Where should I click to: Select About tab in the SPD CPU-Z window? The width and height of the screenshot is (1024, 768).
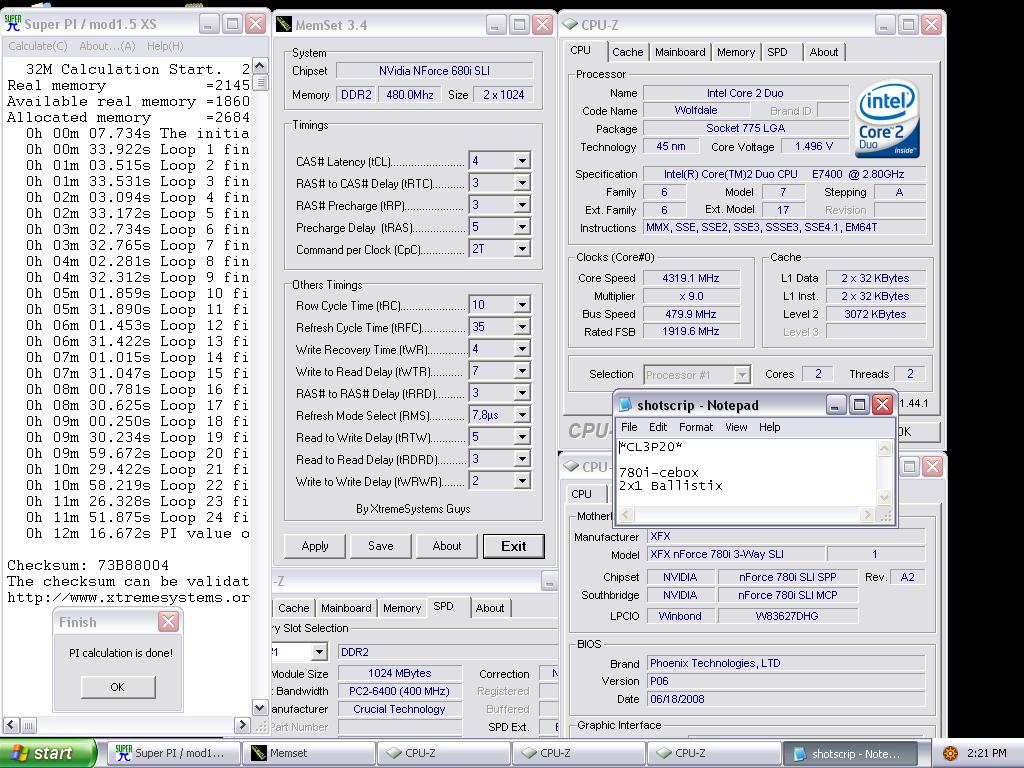click(490, 608)
